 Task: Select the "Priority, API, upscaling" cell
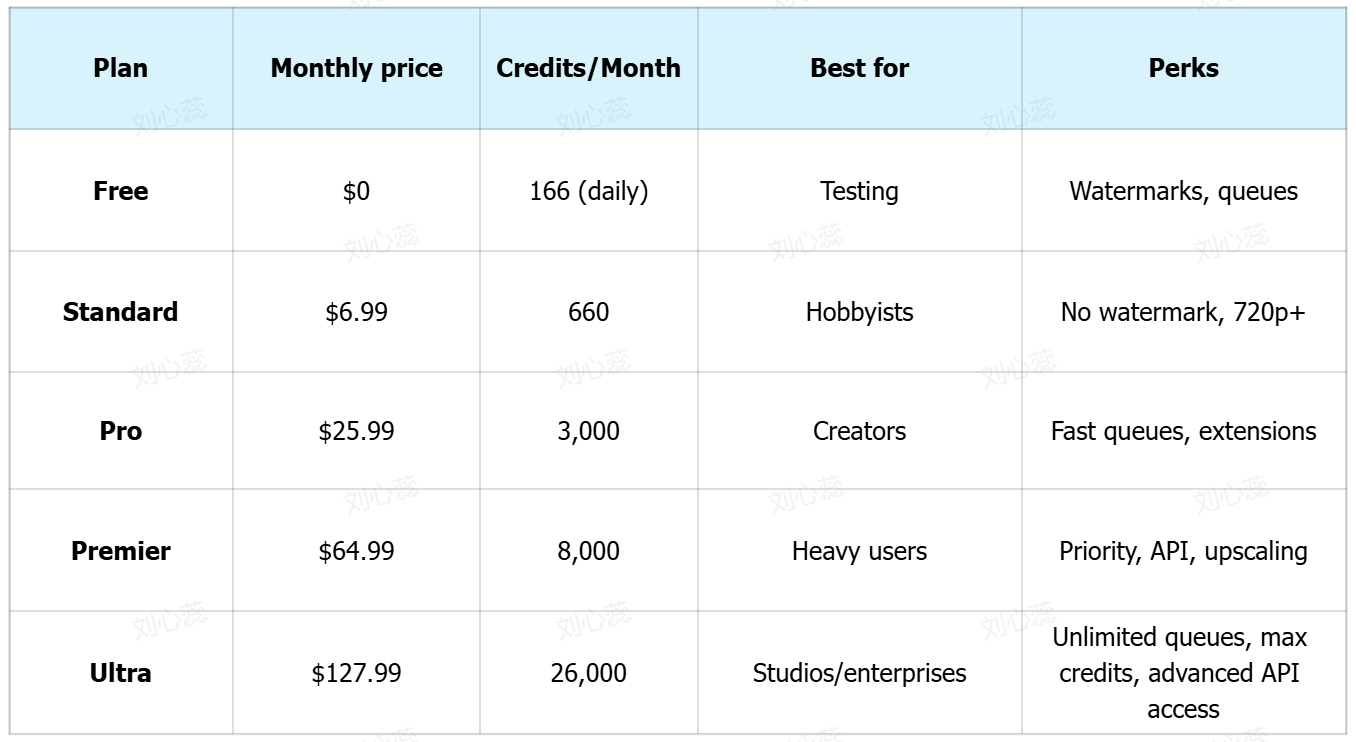pos(1183,551)
